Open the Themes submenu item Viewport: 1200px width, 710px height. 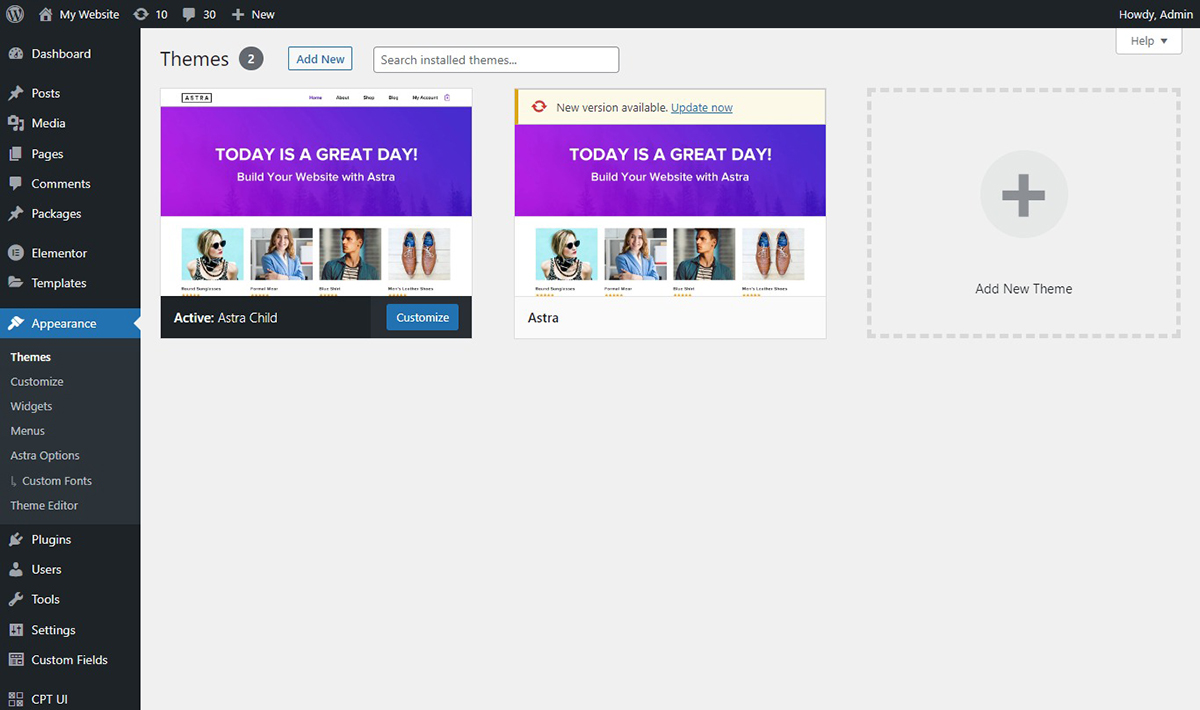[30, 357]
